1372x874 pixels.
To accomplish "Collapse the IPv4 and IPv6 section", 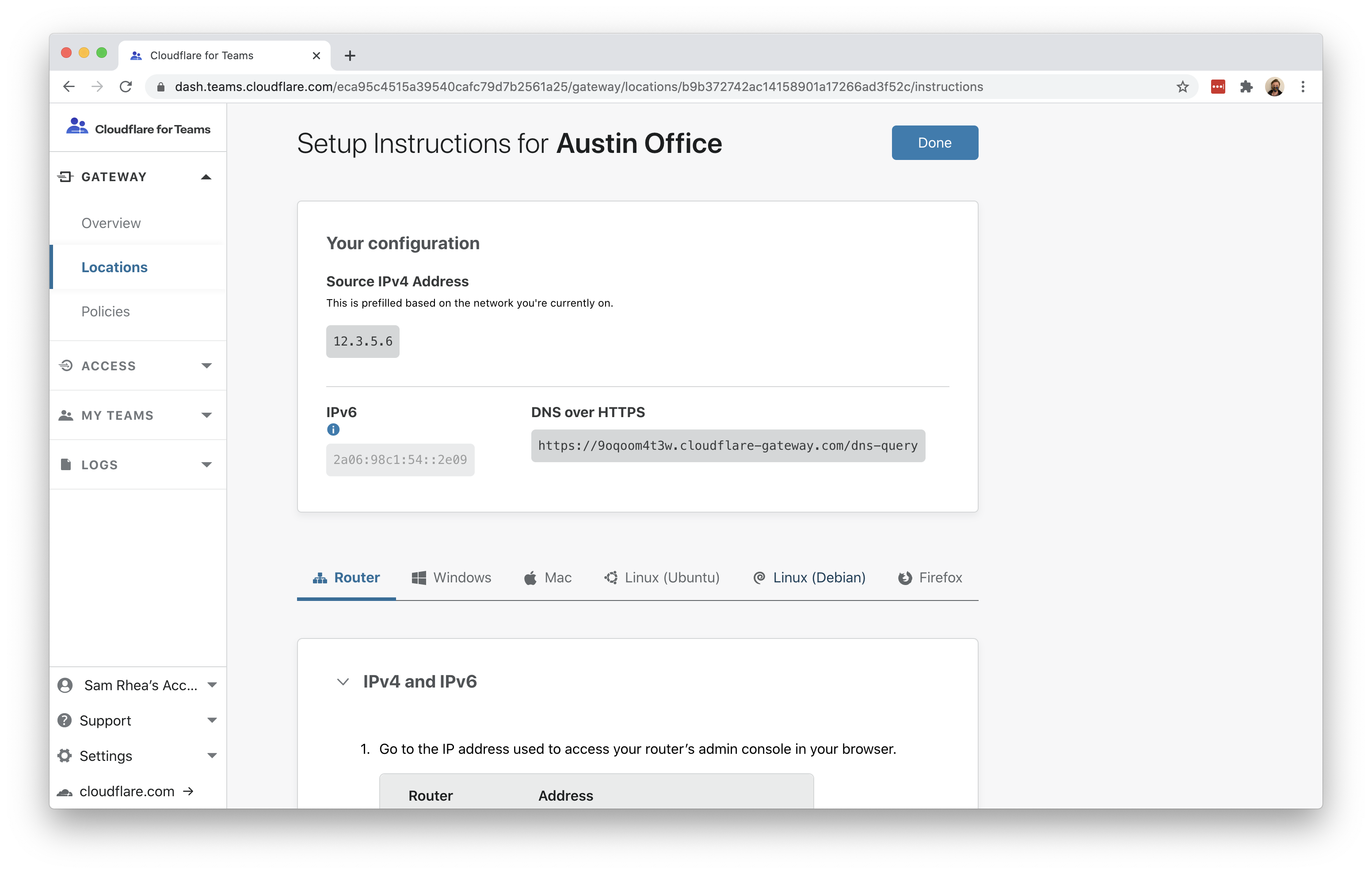I will coord(343,681).
